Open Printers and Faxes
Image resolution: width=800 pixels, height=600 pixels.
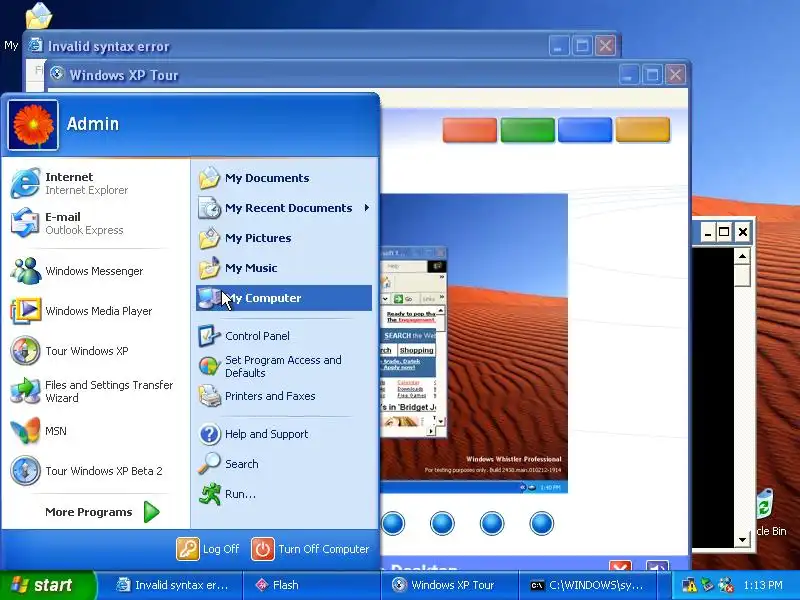click(284, 396)
